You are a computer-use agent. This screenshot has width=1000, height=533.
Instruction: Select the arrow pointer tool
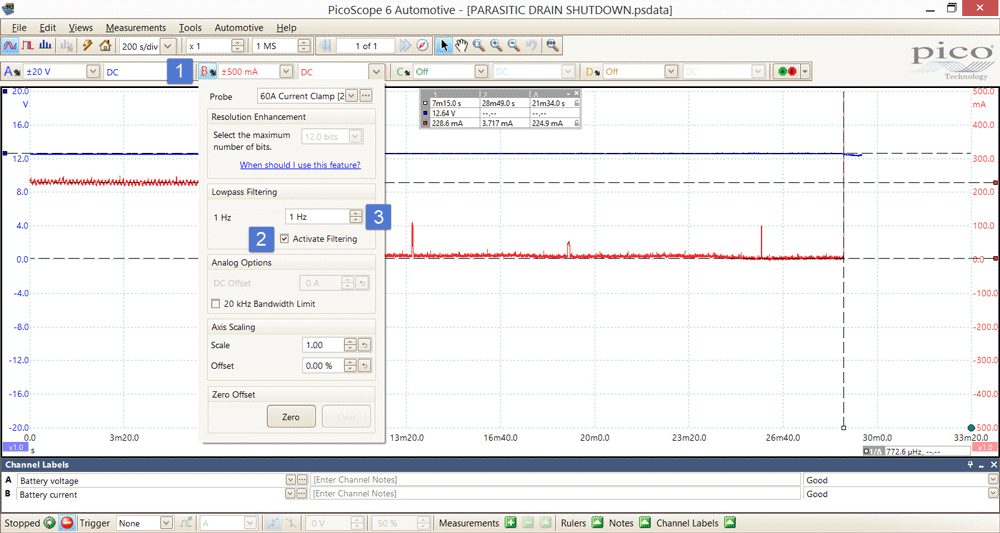tap(445, 46)
